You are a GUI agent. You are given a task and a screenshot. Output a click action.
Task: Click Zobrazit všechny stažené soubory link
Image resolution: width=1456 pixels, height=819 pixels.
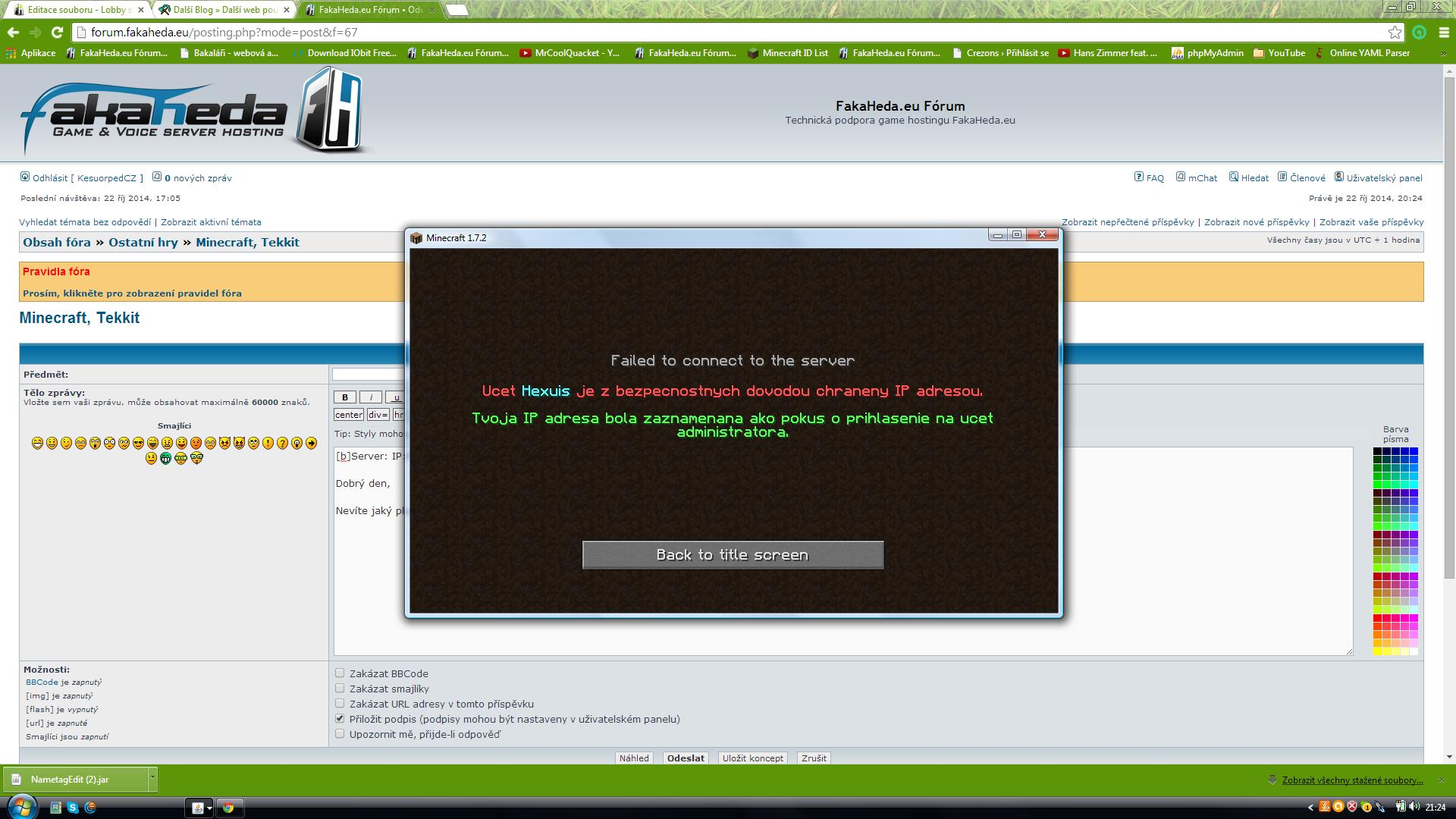pyautogui.click(x=1352, y=780)
